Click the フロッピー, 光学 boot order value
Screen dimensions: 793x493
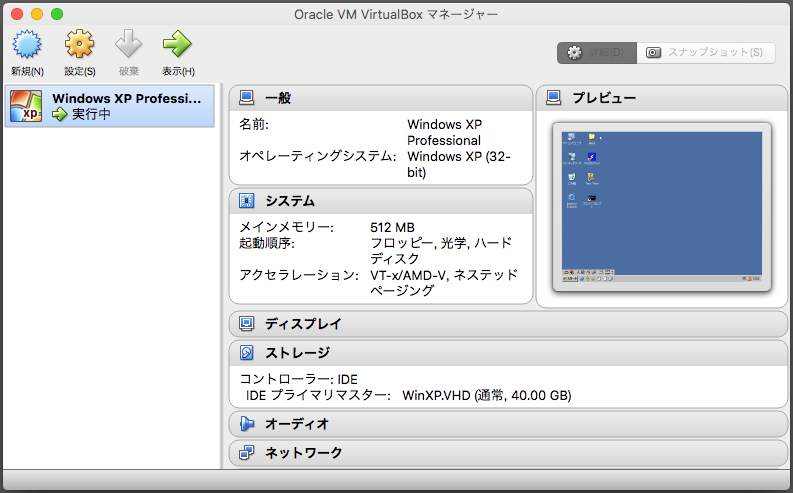tap(441, 251)
